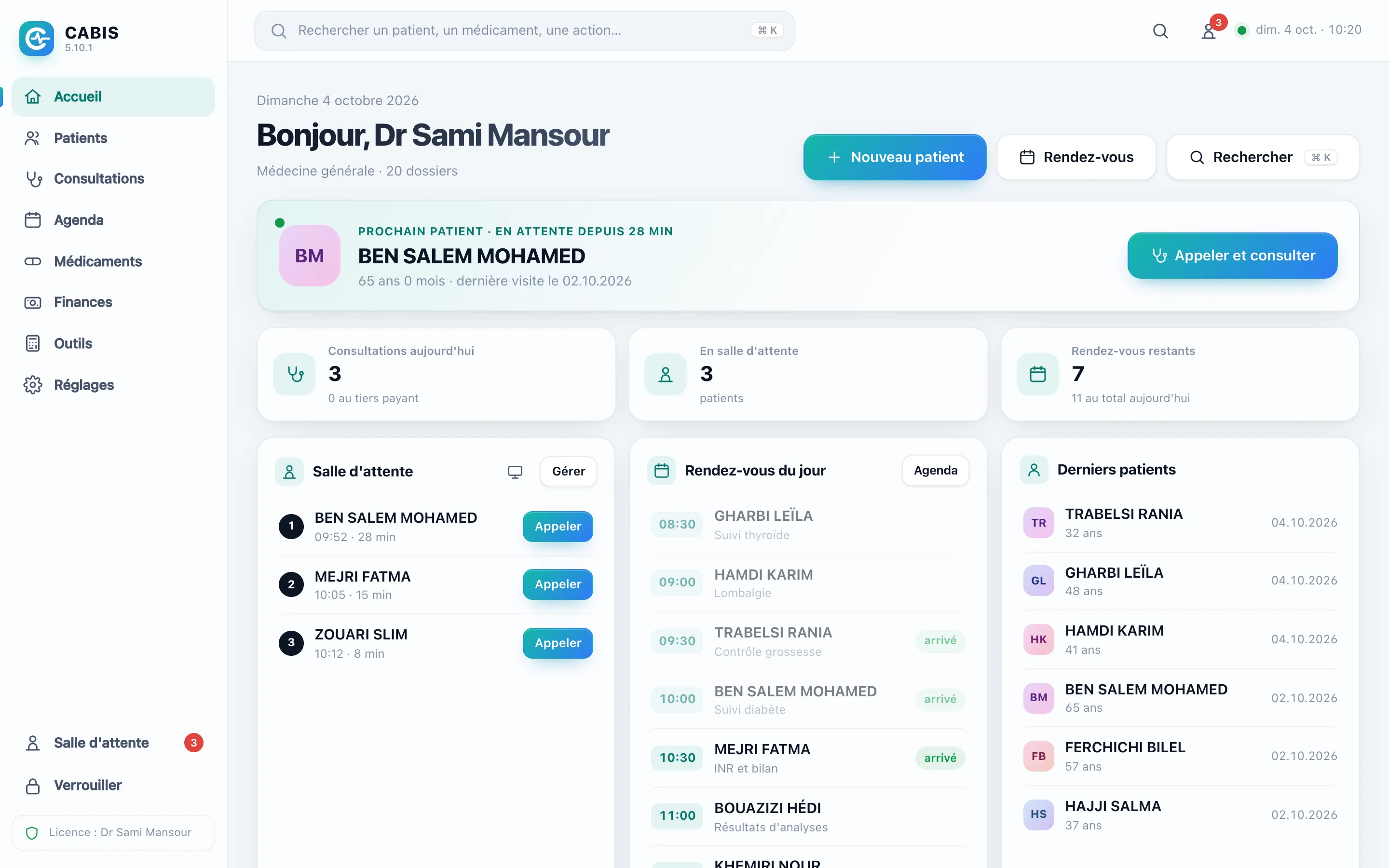Image resolution: width=1389 pixels, height=868 pixels.
Task: Open Médicaments in the sidebar
Action: pos(113,261)
